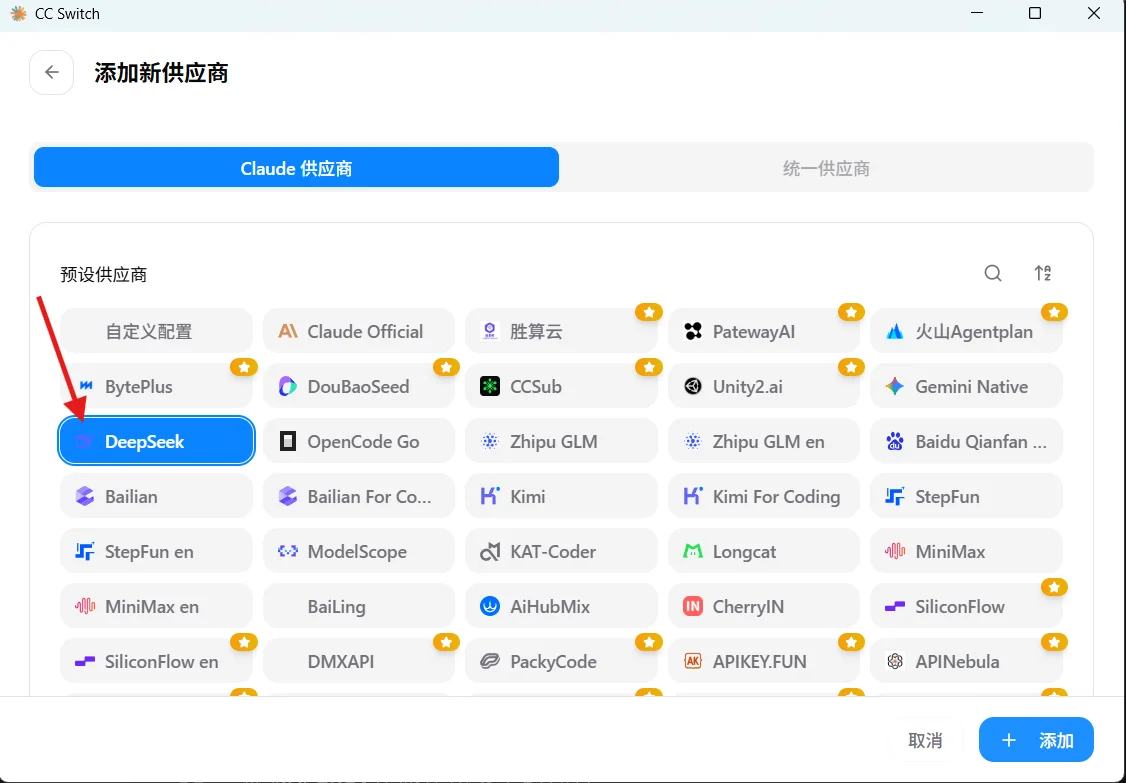
Task: Select the StepFun en preset
Action: tap(157, 552)
